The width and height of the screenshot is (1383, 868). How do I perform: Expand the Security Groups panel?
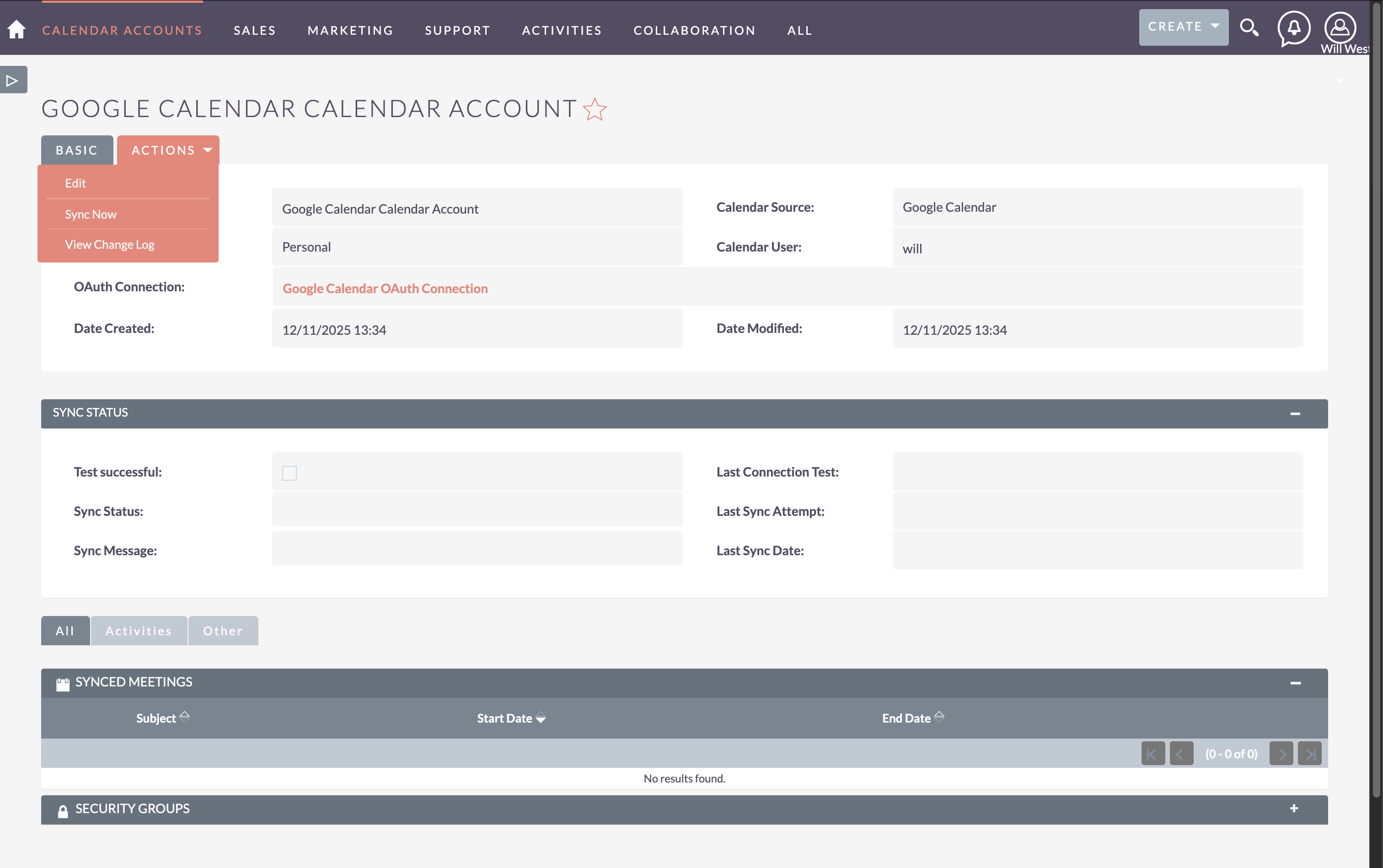pos(1294,809)
